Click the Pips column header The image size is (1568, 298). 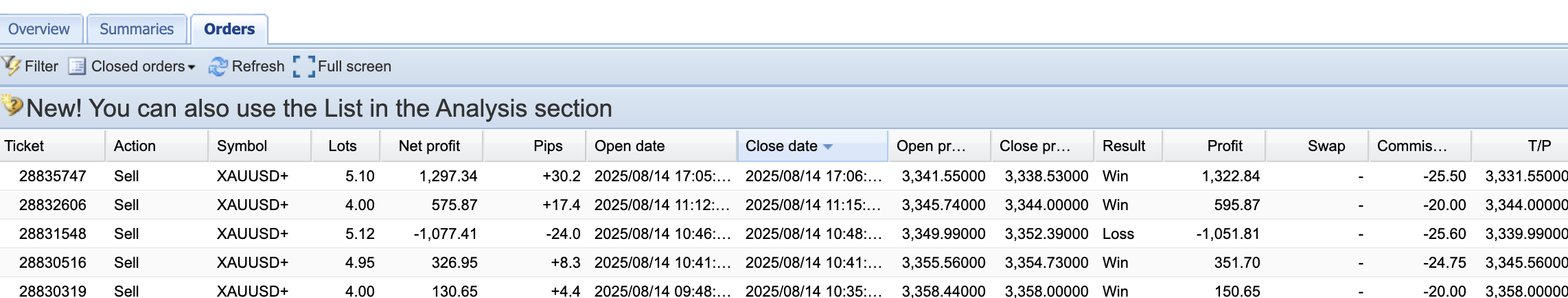tap(547, 146)
